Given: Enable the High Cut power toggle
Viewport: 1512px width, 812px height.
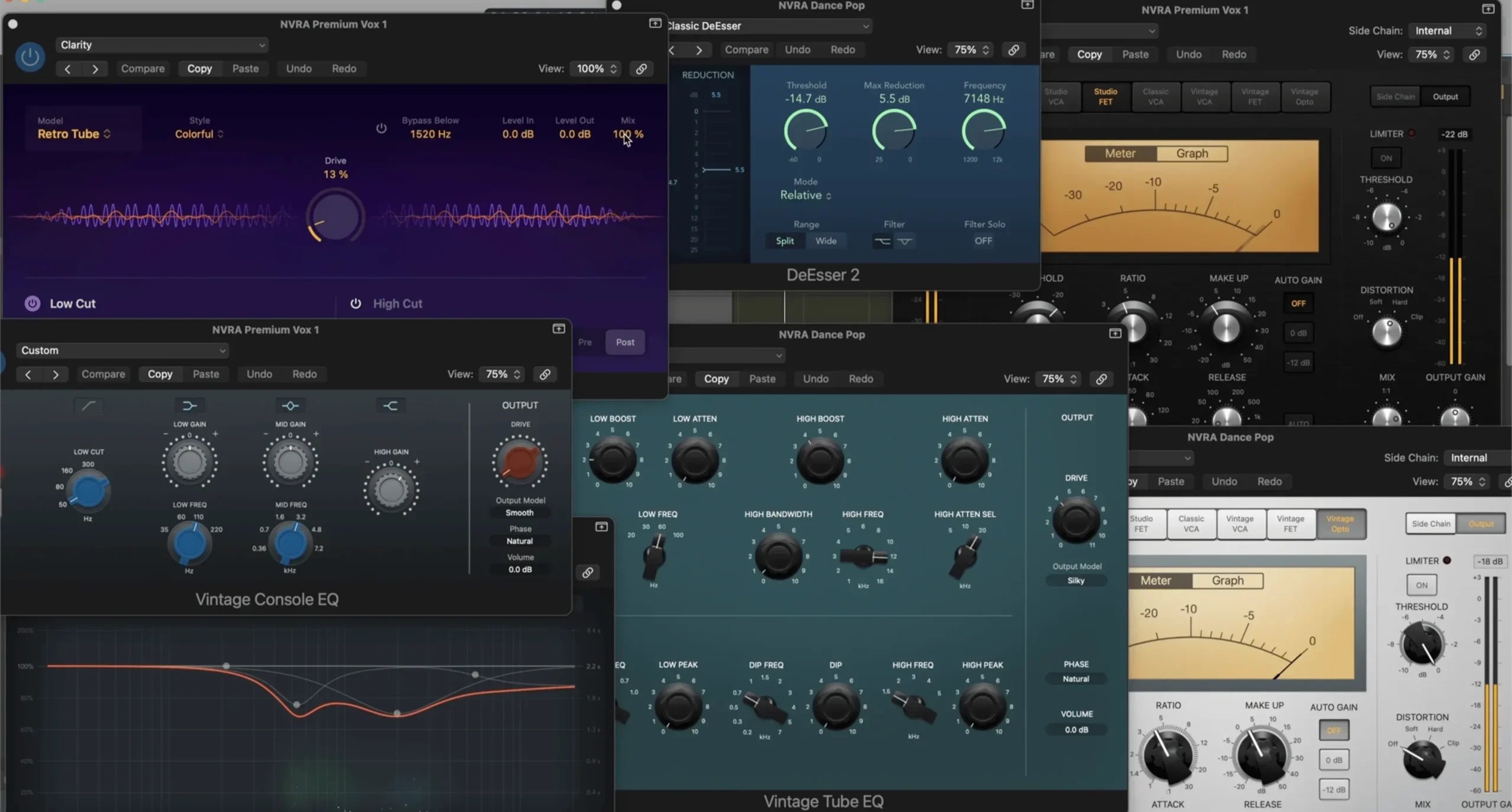Looking at the screenshot, I should pos(356,303).
